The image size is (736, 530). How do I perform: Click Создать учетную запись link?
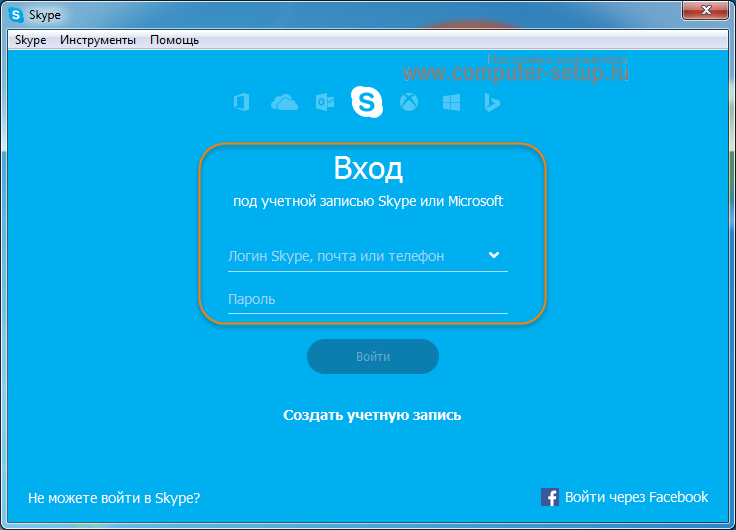372,415
